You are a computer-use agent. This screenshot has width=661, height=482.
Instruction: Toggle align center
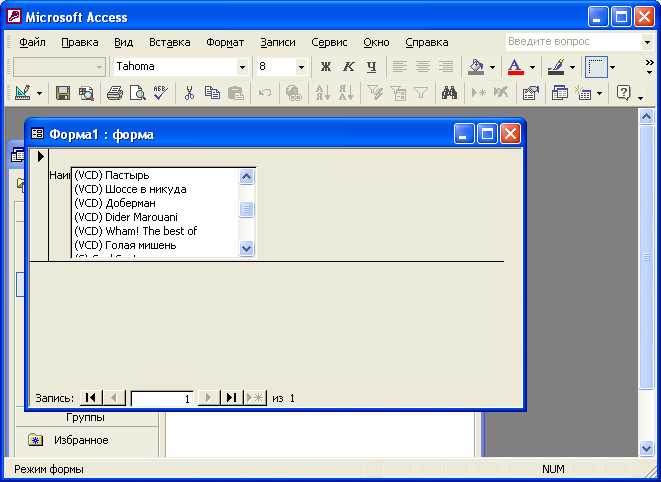(423, 67)
